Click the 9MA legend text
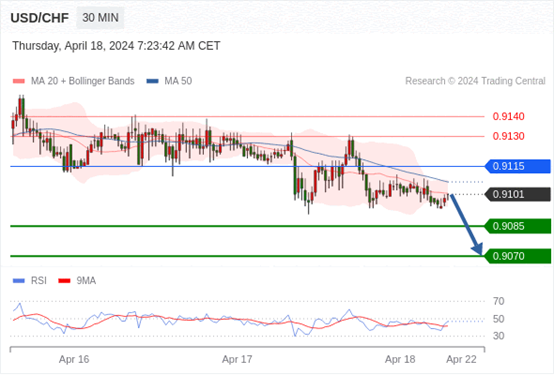 (86, 281)
